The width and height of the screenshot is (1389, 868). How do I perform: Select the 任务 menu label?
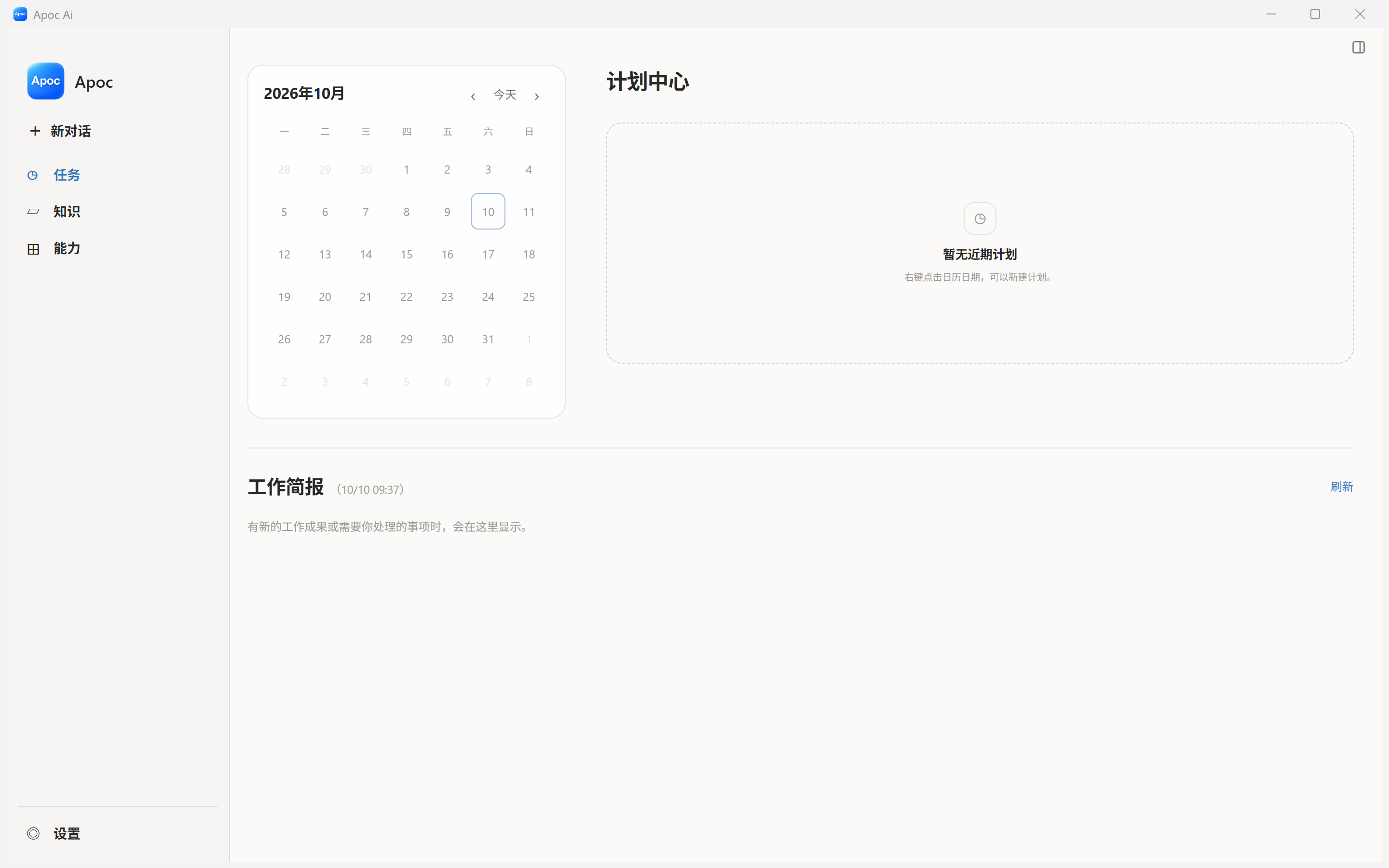(67, 175)
